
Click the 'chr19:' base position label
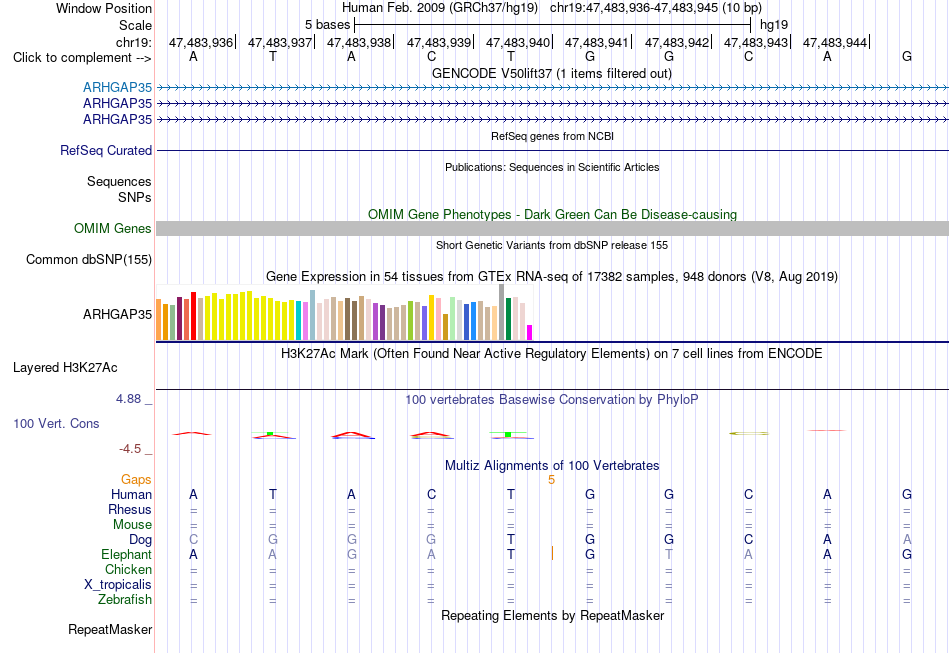(134, 42)
